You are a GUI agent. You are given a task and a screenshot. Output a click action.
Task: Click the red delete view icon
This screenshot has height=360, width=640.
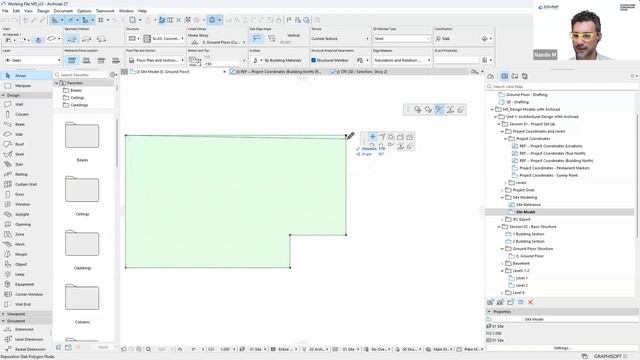point(530,302)
